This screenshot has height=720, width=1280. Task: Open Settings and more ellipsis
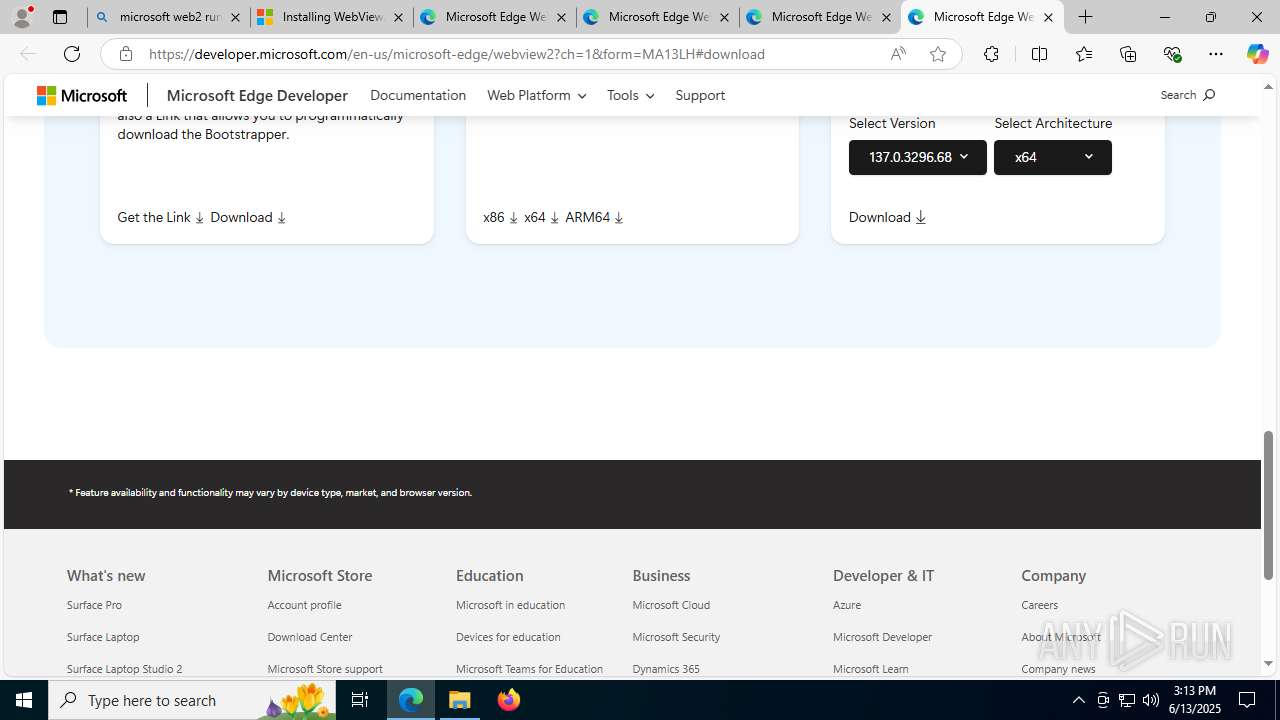point(1216,54)
